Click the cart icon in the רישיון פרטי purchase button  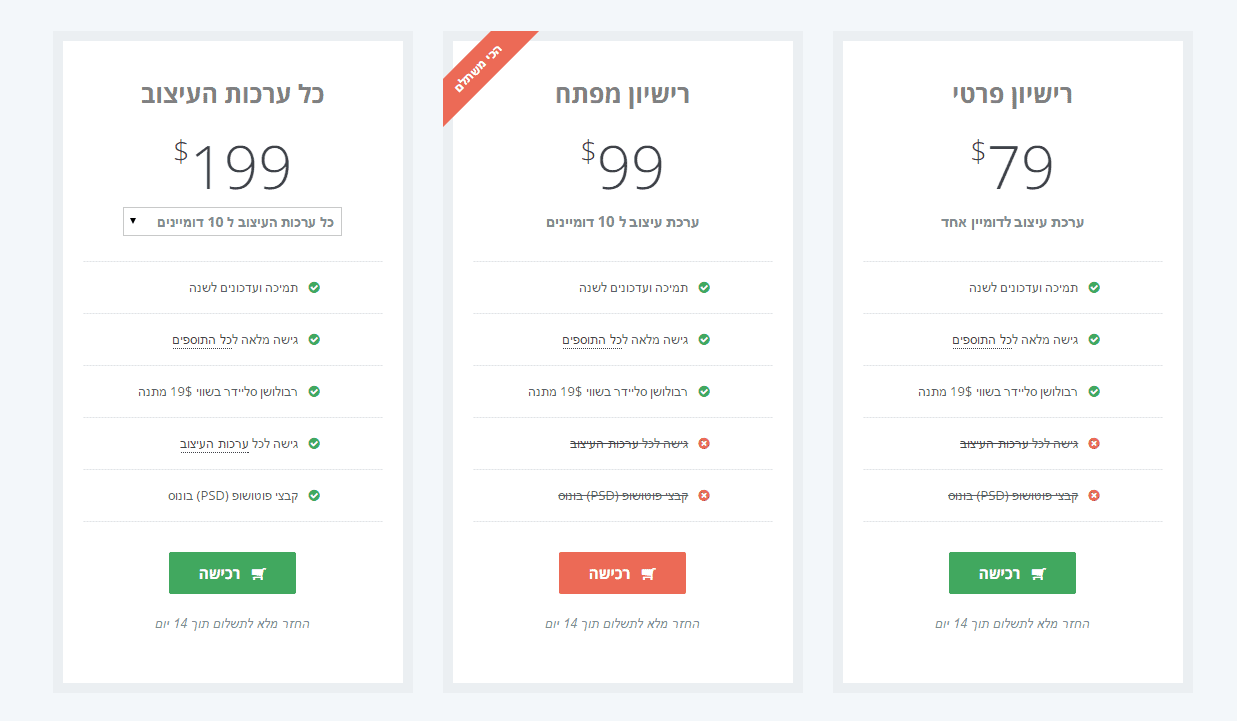pyautogui.click(x=1038, y=574)
